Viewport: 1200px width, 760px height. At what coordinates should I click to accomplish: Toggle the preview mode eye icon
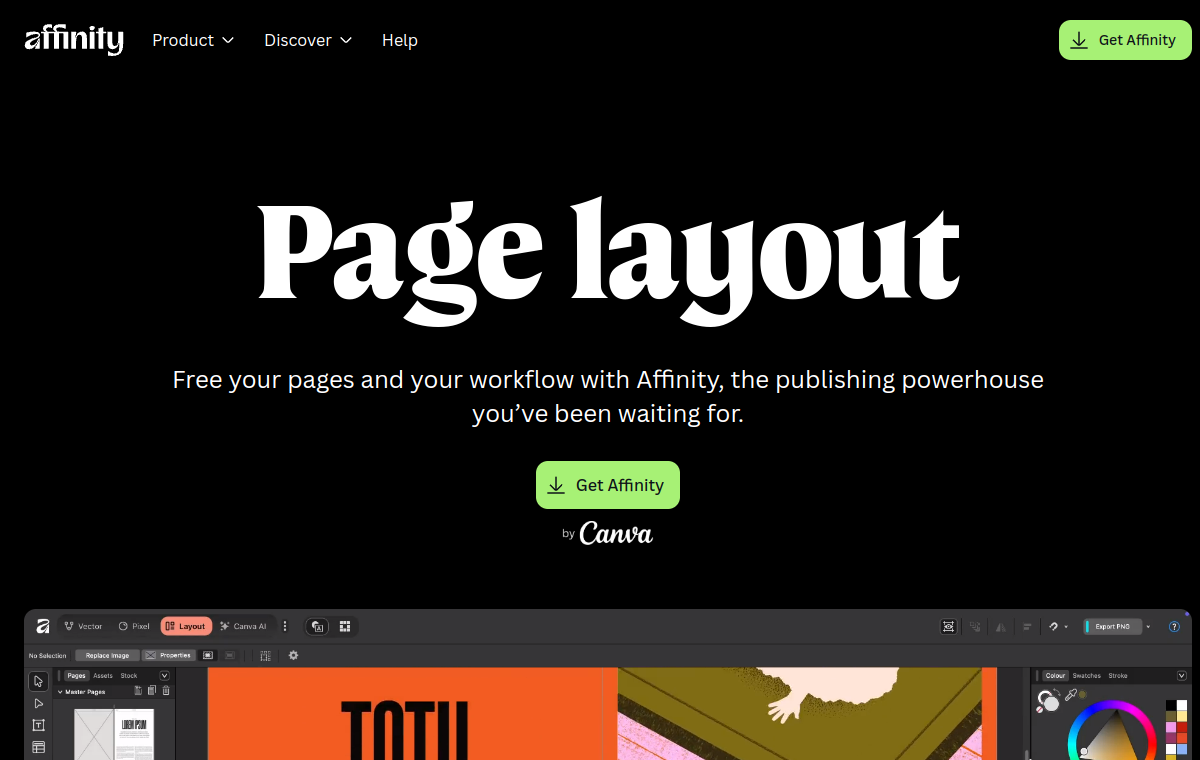point(948,626)
